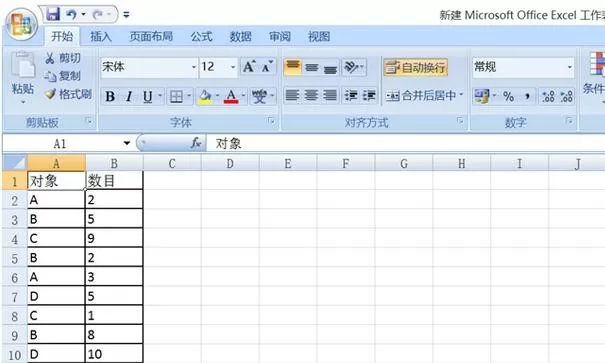Activate 格式刷 format painter
Screen dimensions: 605x363
coord(68,94)
